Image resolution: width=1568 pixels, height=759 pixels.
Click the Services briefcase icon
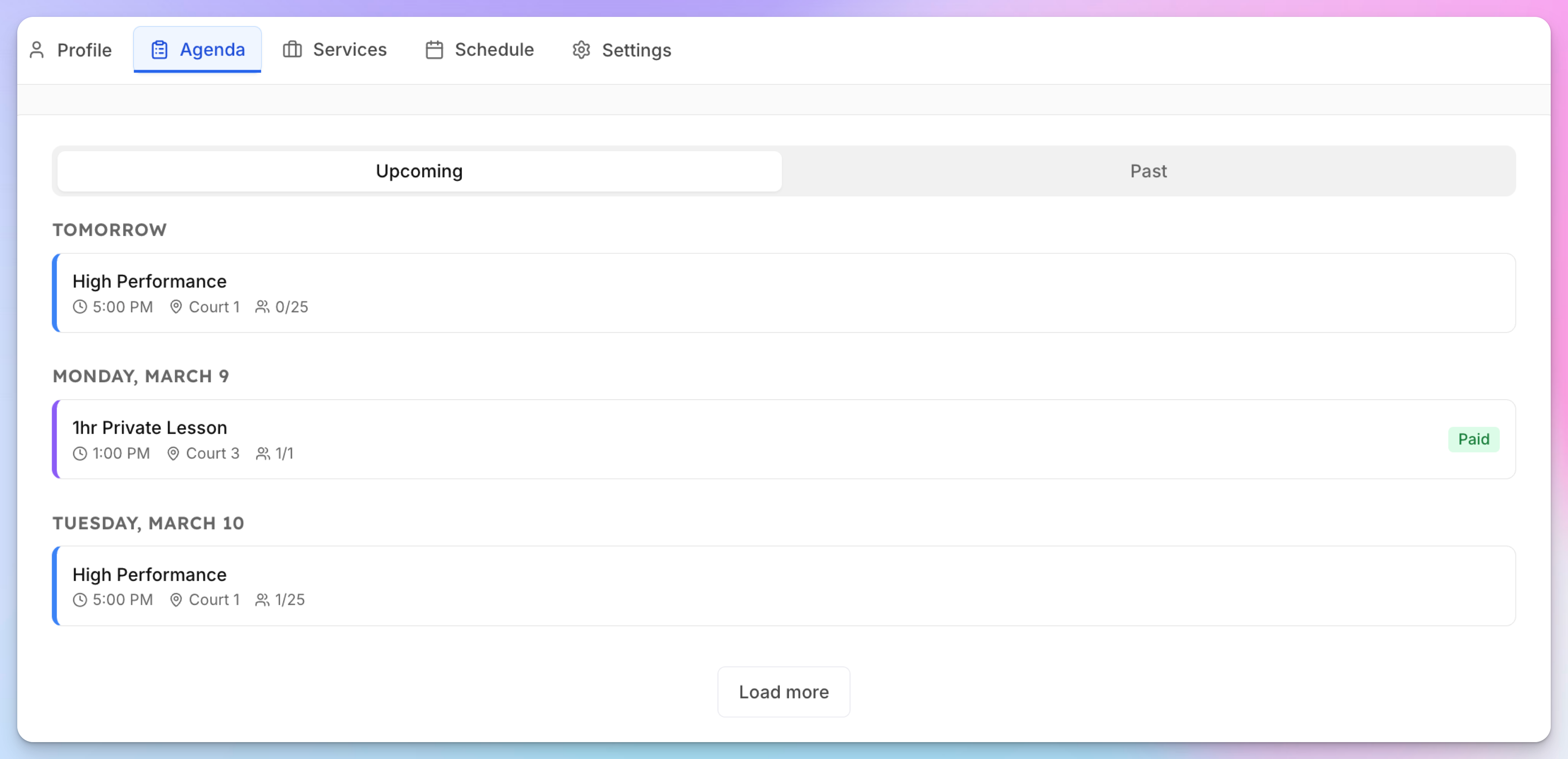292,49
